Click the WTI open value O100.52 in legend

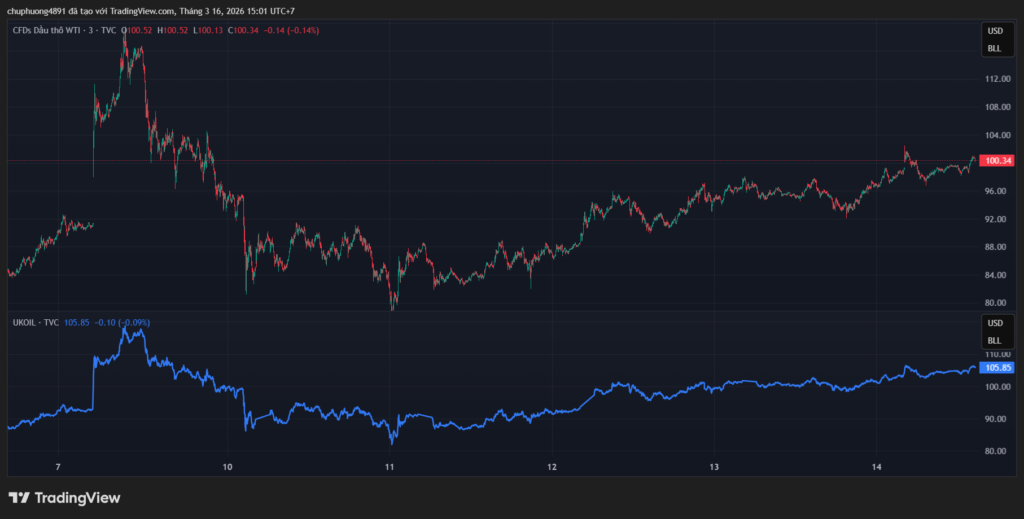click(x=138, y=30)
